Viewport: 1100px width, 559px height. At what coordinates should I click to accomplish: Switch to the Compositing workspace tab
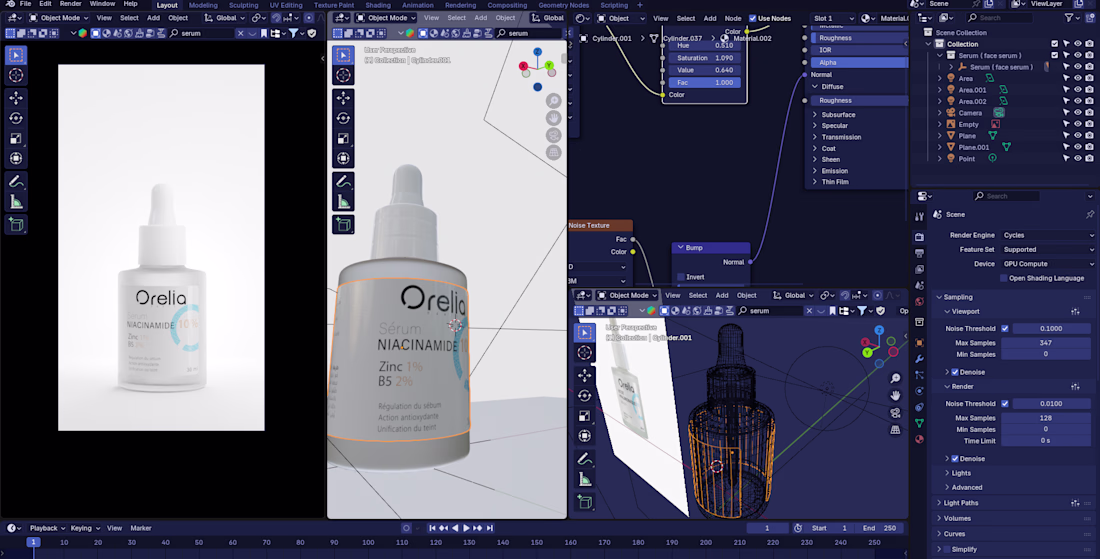pos(507,5)
